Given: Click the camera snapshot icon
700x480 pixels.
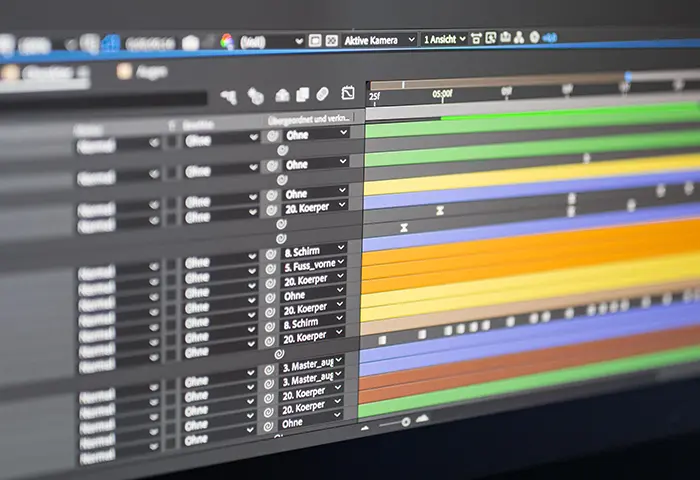Looking at the screenshot, I should [191, 43].
